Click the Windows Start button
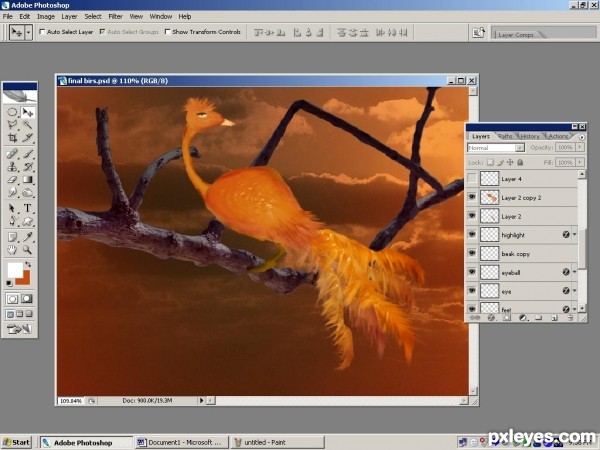The height and width of the screenshot is (450, 600). 16,442
